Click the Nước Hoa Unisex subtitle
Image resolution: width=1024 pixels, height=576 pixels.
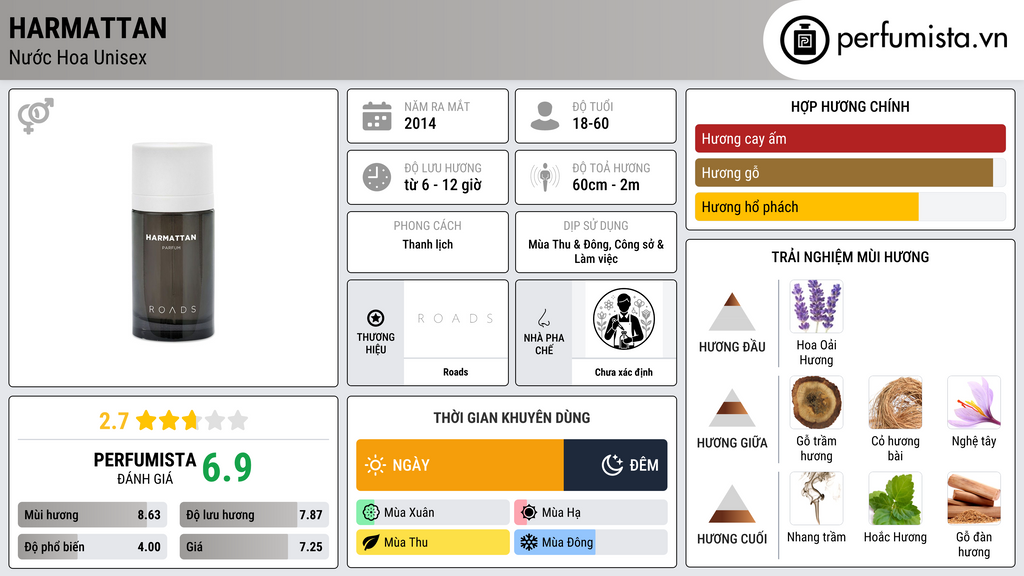pyautogui.click(x=78, y=57)
